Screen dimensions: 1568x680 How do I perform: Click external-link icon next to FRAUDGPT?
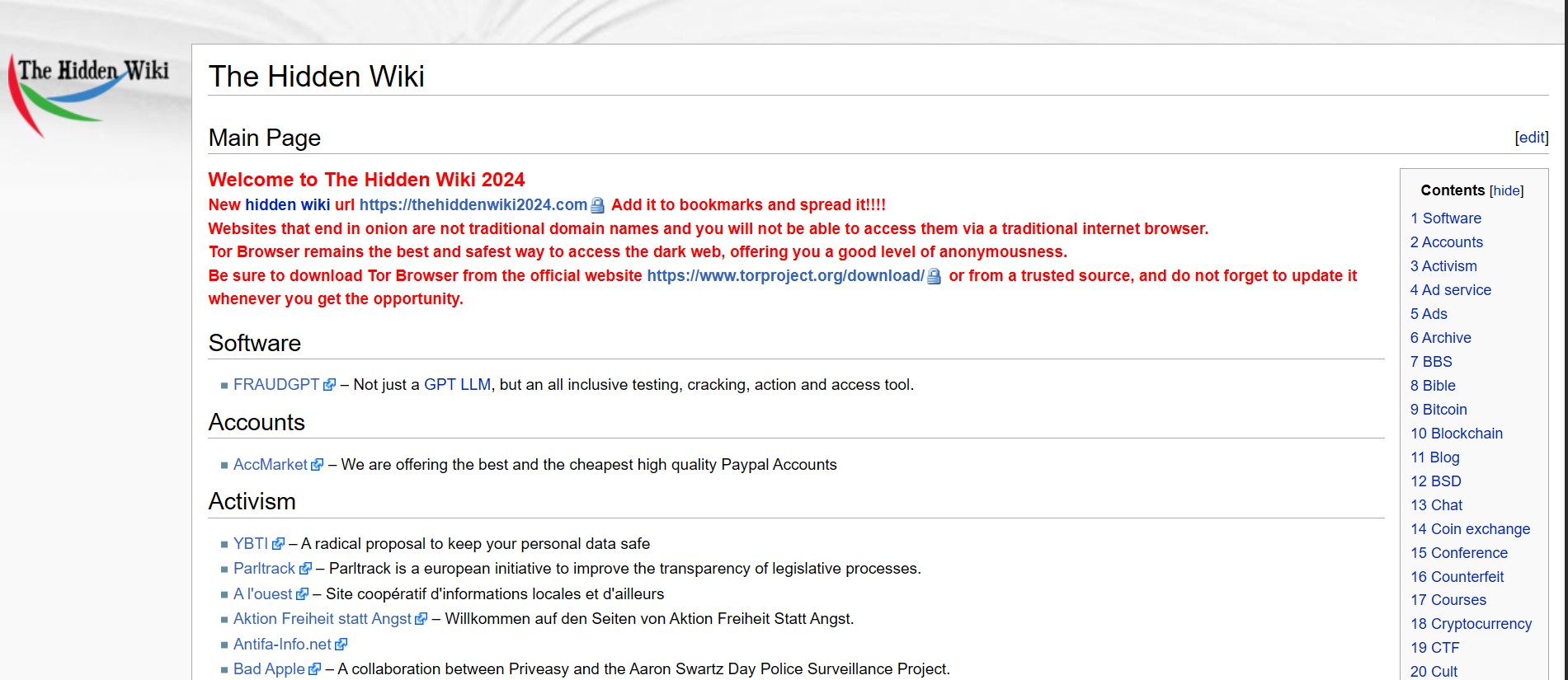coord(330,385)
